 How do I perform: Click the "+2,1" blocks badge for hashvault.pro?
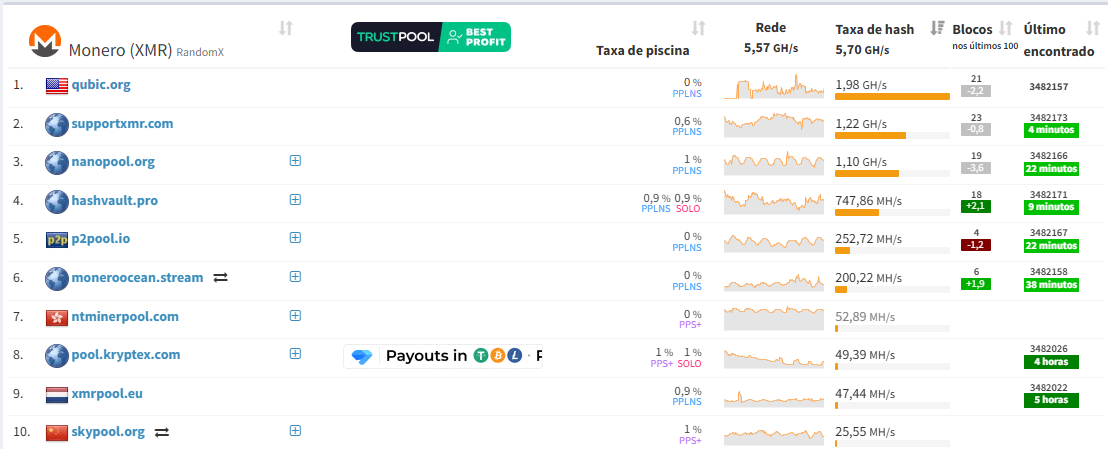click(976, 206)
